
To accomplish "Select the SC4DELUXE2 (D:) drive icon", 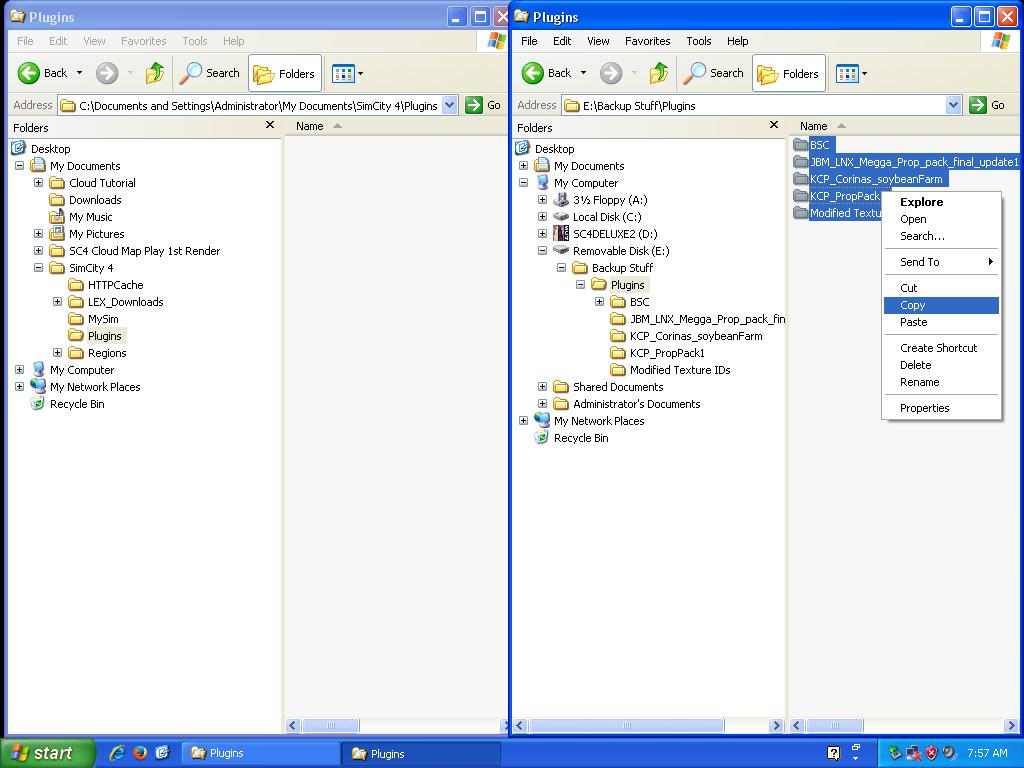I will [x=561, y=233].
